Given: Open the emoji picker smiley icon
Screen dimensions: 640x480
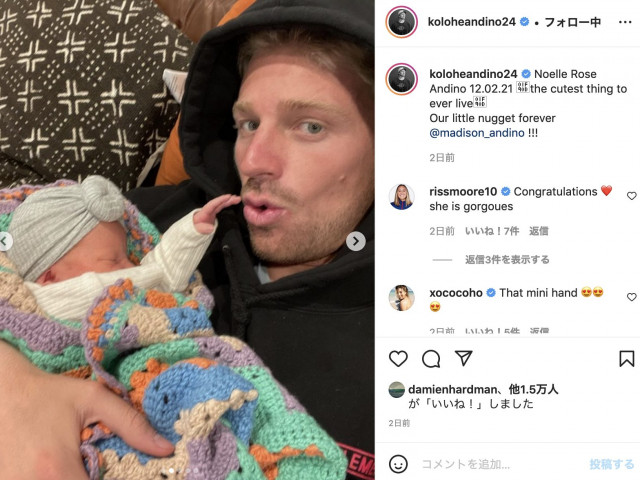Looking at the screenshot, I should (x=398, y=464).
